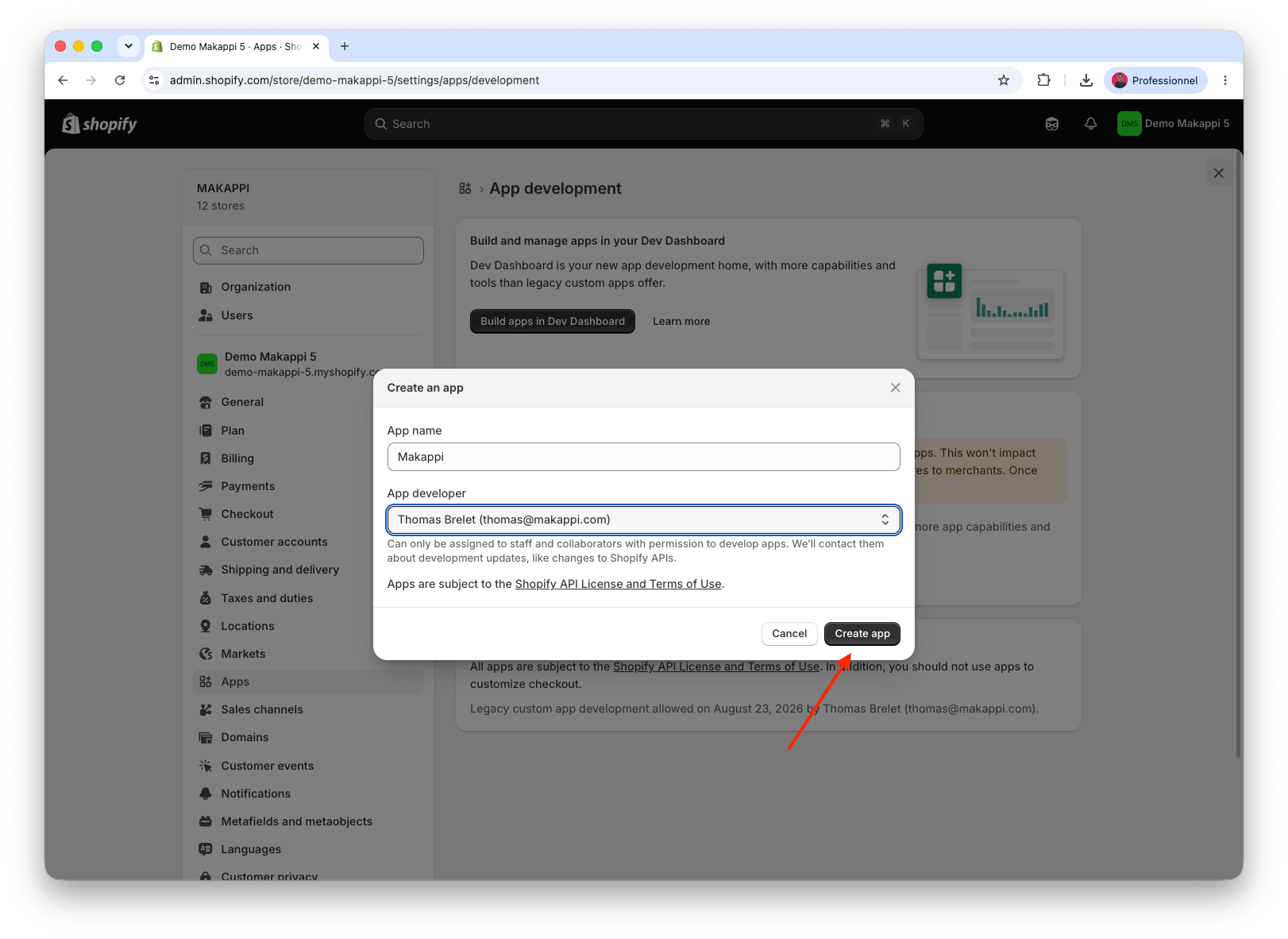The image size is (1288, 939).
Task: Go back with the browser back arrow
Action: (63, 80)
